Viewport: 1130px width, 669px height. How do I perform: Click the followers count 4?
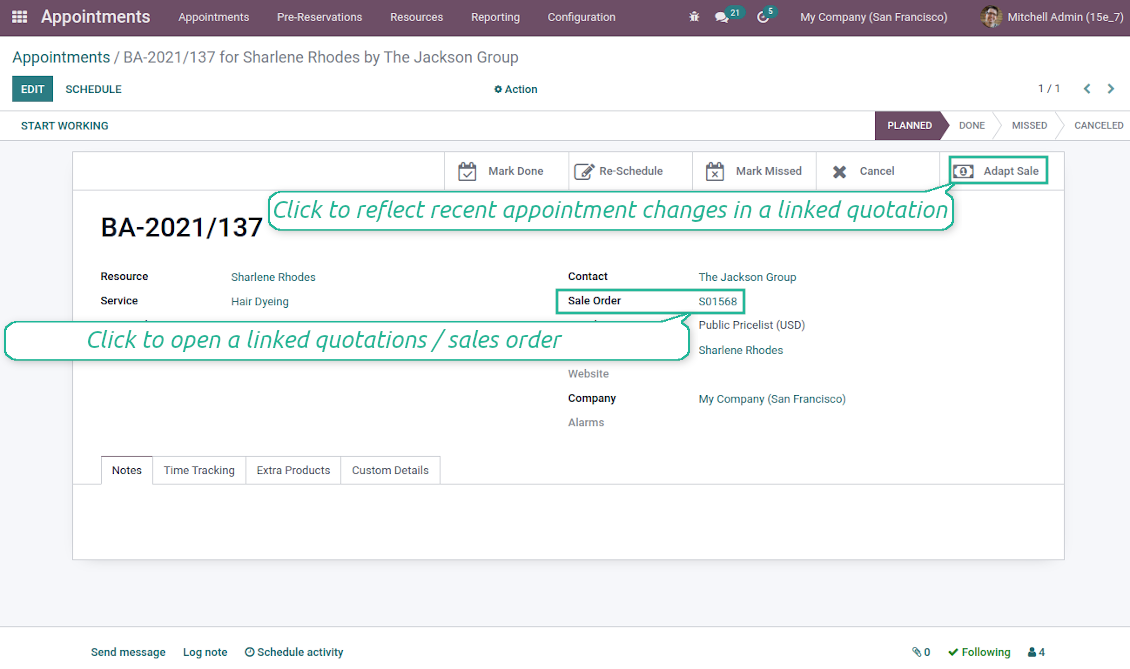coord(1041,652)
